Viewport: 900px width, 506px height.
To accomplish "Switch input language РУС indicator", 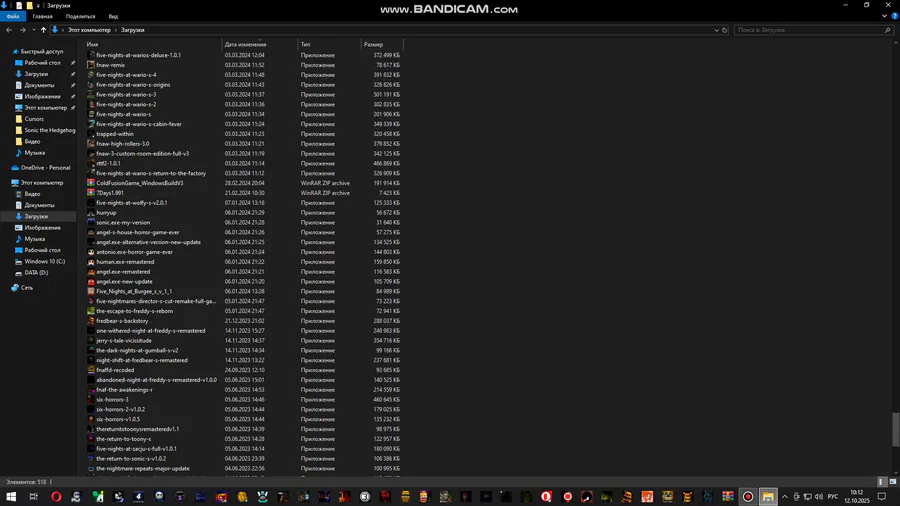I will tap(832, 496).
